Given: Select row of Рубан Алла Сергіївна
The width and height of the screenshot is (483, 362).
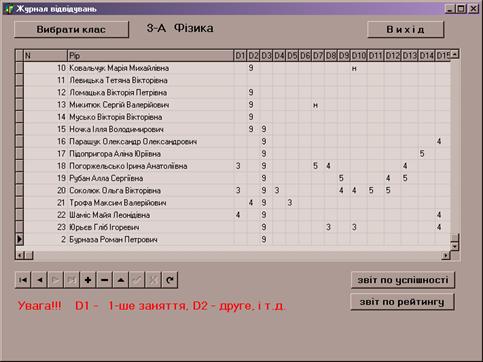Looking at the screenshot, I should coord(233,178).
